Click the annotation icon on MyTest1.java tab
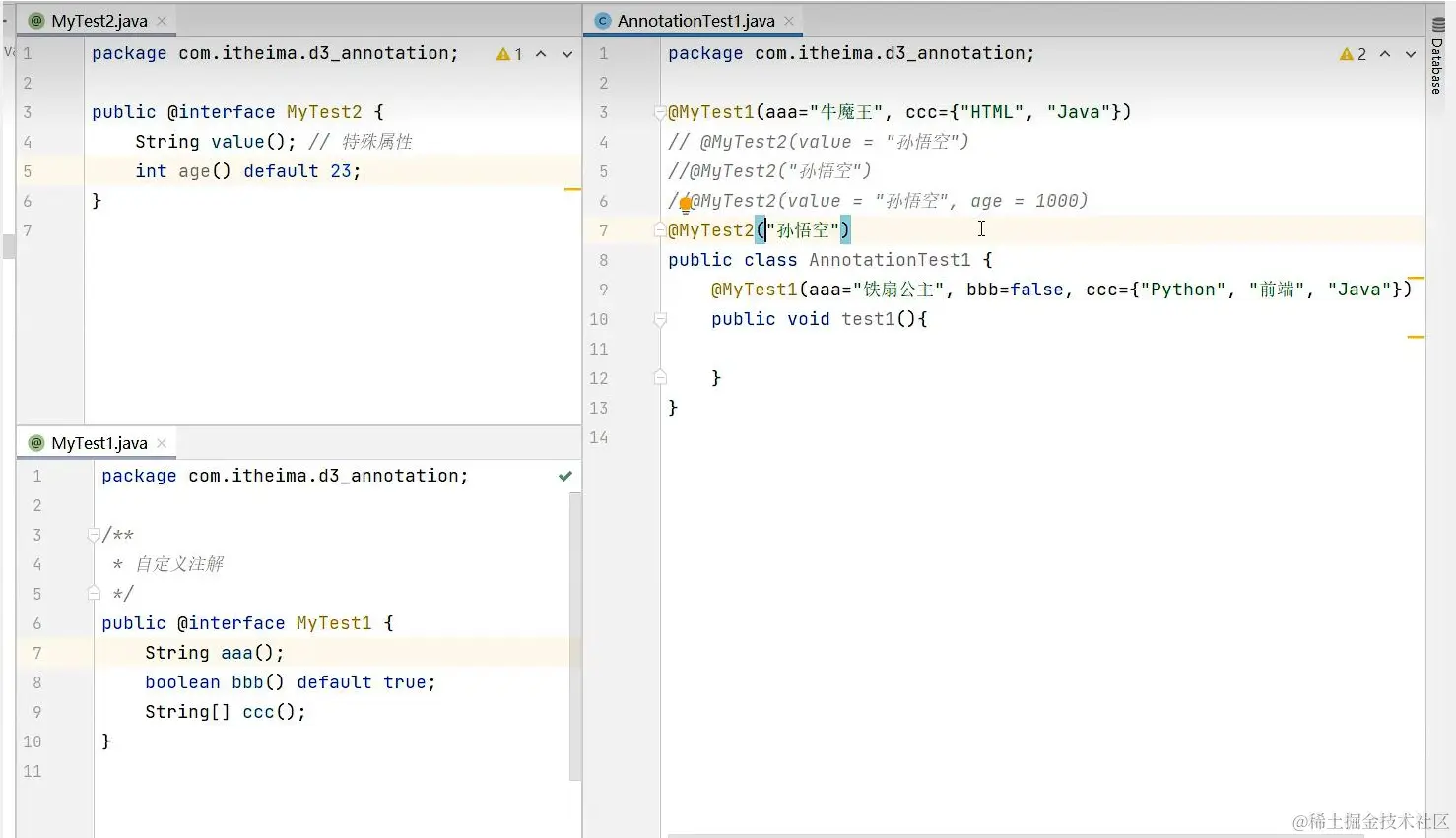Image resolution: width=1456 pixels, height=838 pixels. click(36, 443)
